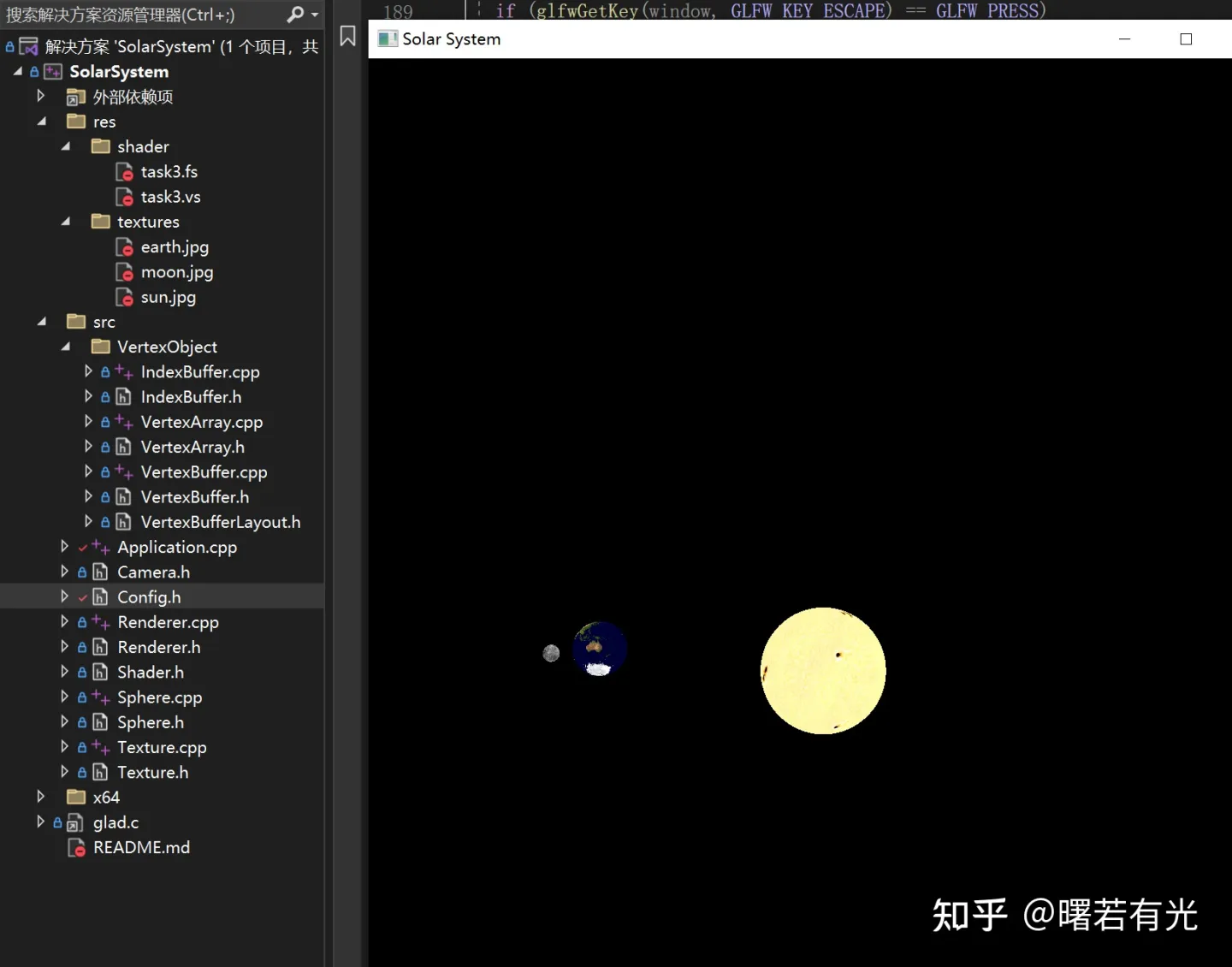This screenshot has height=967, width=1232.
Task: Expand the x64 folder
Action: click(x=40, y=797)
